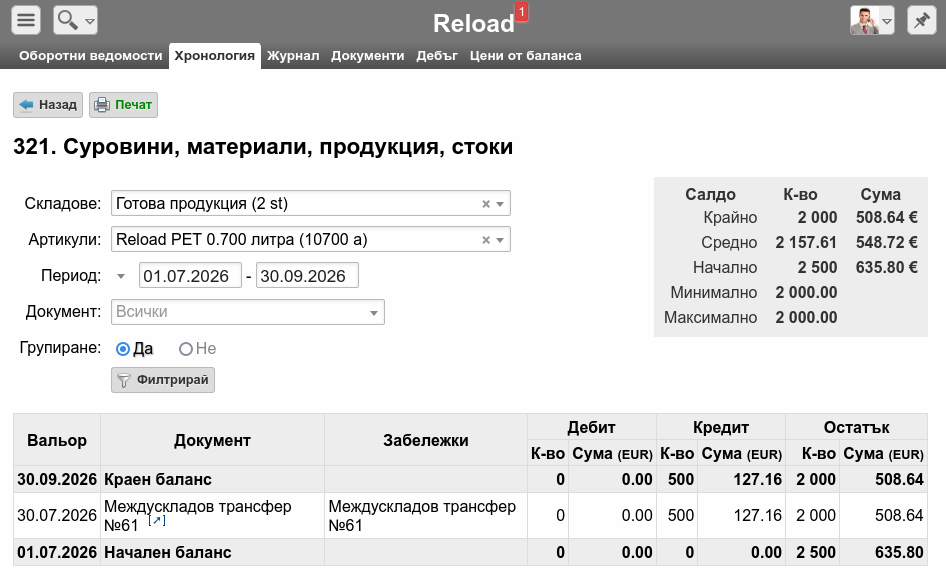This screenshot has height=579, width=946.
Task: Select the Да grouping radio button
Action: (122, 349)
